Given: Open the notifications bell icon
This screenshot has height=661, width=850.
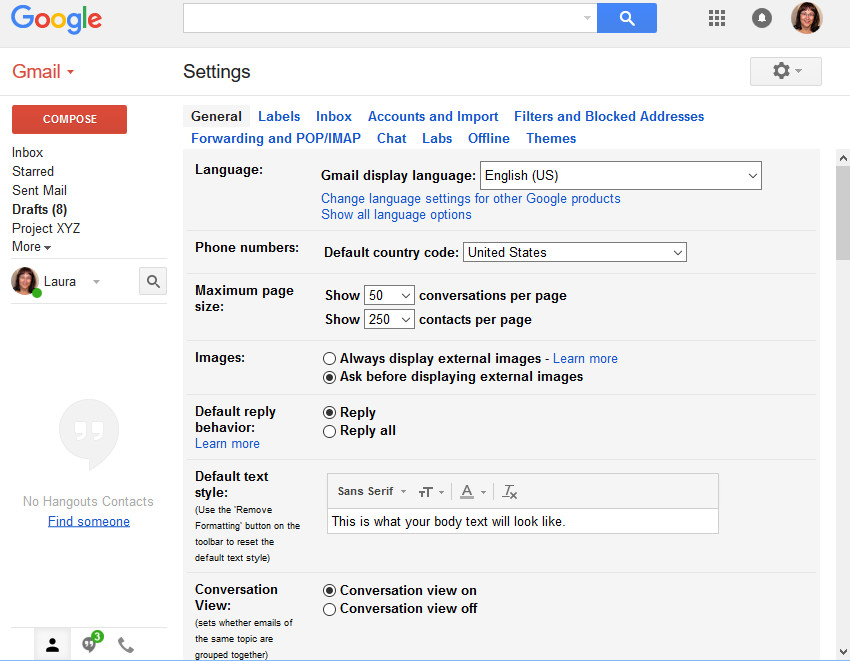Looking at the screenshot, I should (762, 18).
